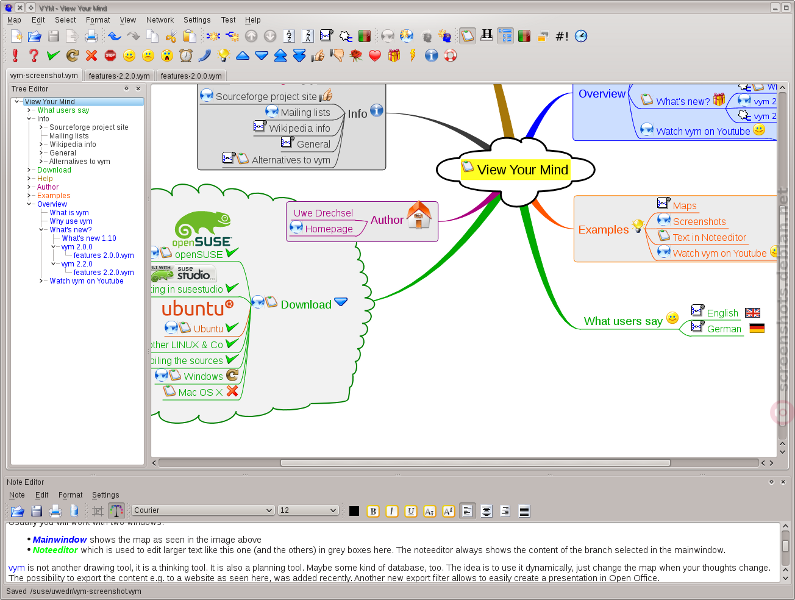Image resolution: width=795 pixels, height=600 pixels.
Task: Switch to the features-2.0.0.vym tab
Action: click(x=191, y=76)
